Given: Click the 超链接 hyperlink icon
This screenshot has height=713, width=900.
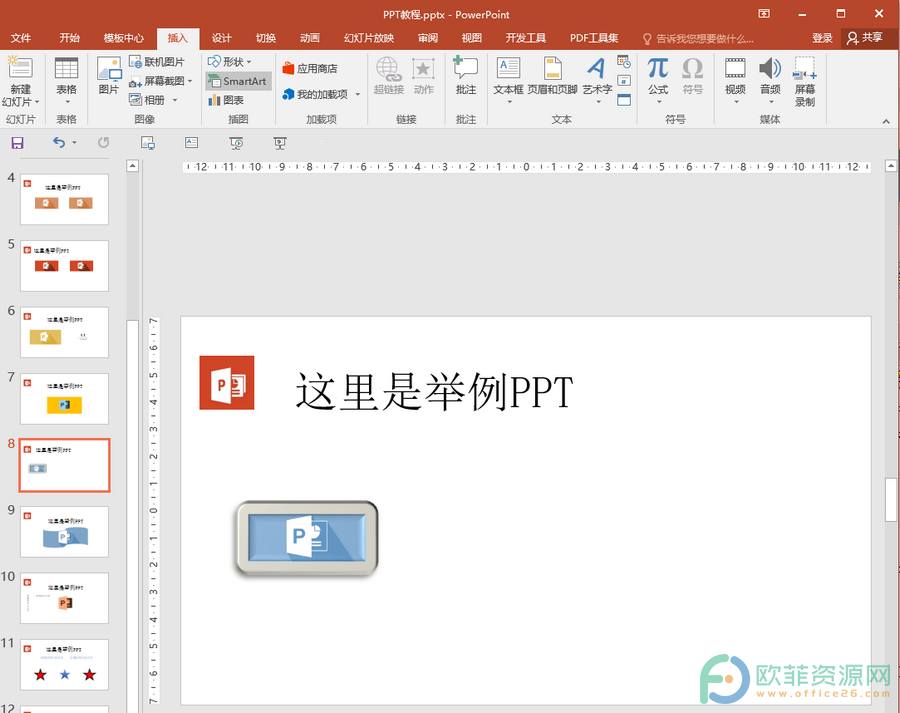Looking at the screenshot, I should coord(389,68).
